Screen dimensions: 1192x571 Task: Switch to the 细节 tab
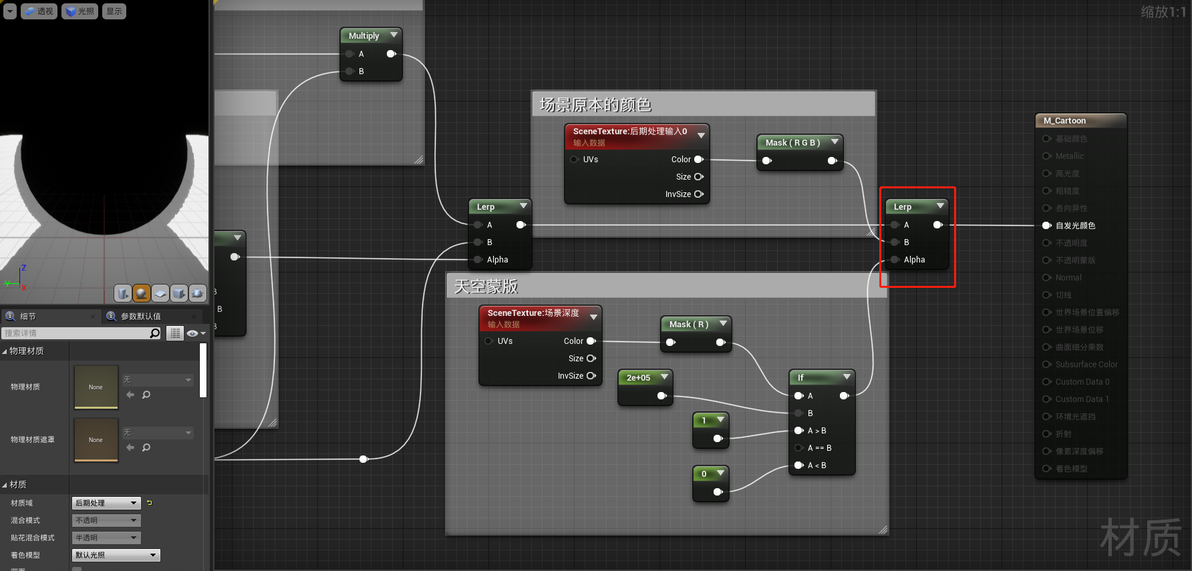click(28, 316)
